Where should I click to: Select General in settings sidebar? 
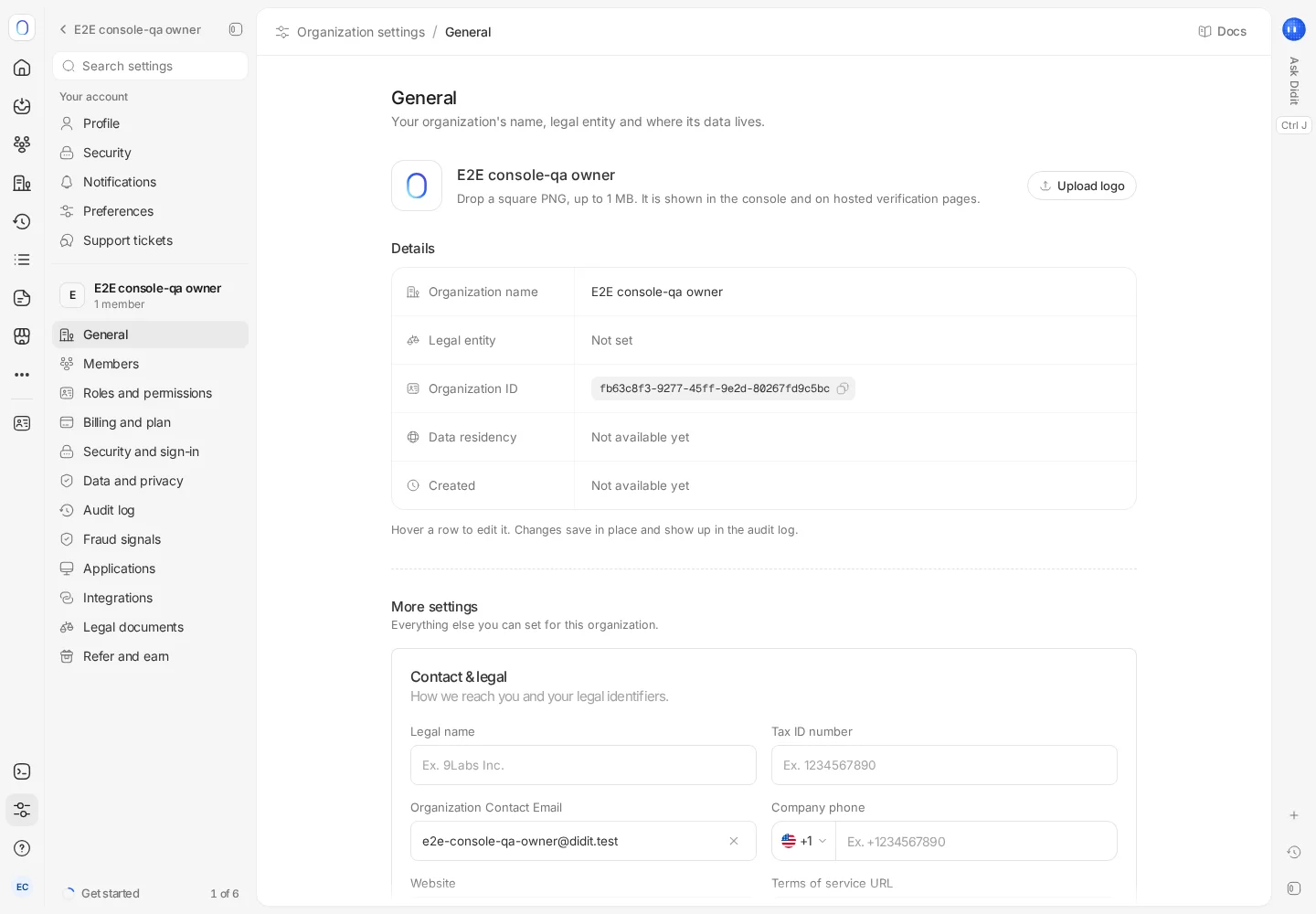click(150, 335)
